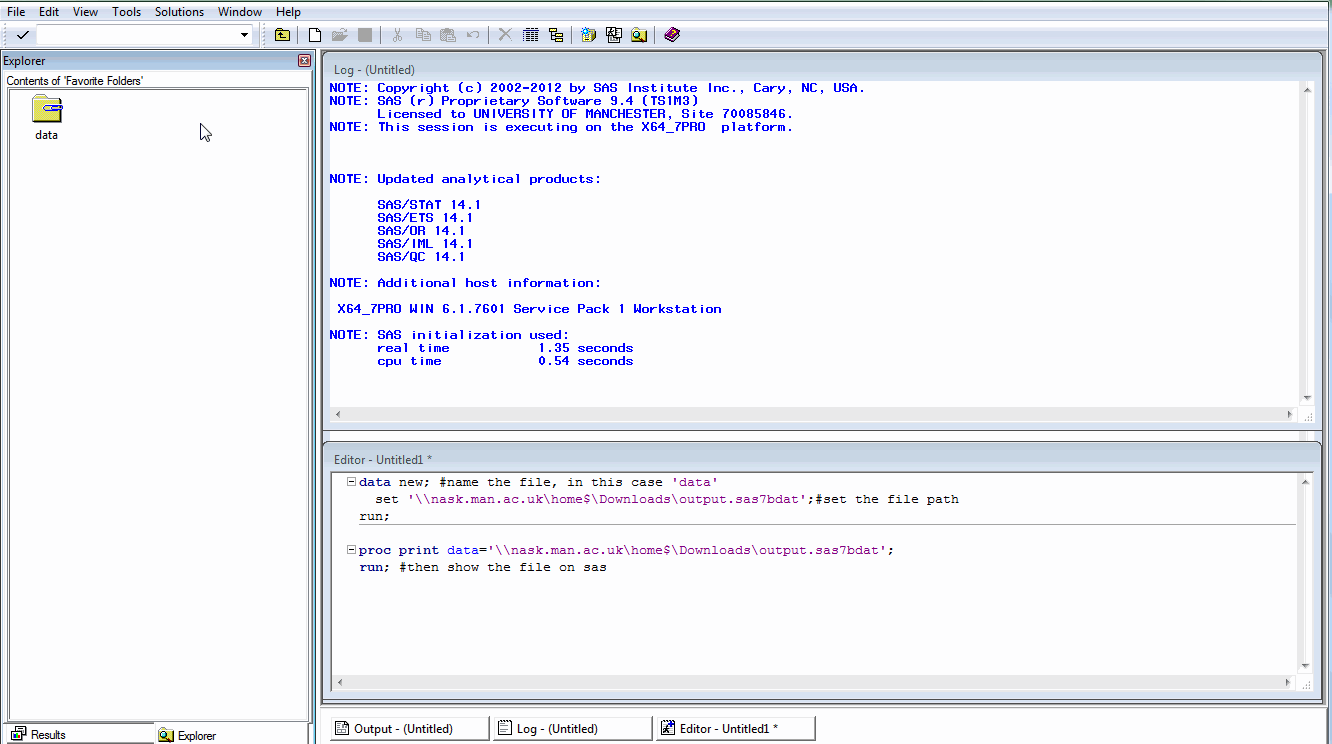This screenshot has height=744, width=1332.
Task: Collapse the data new code block
Action: pos(351,481)
